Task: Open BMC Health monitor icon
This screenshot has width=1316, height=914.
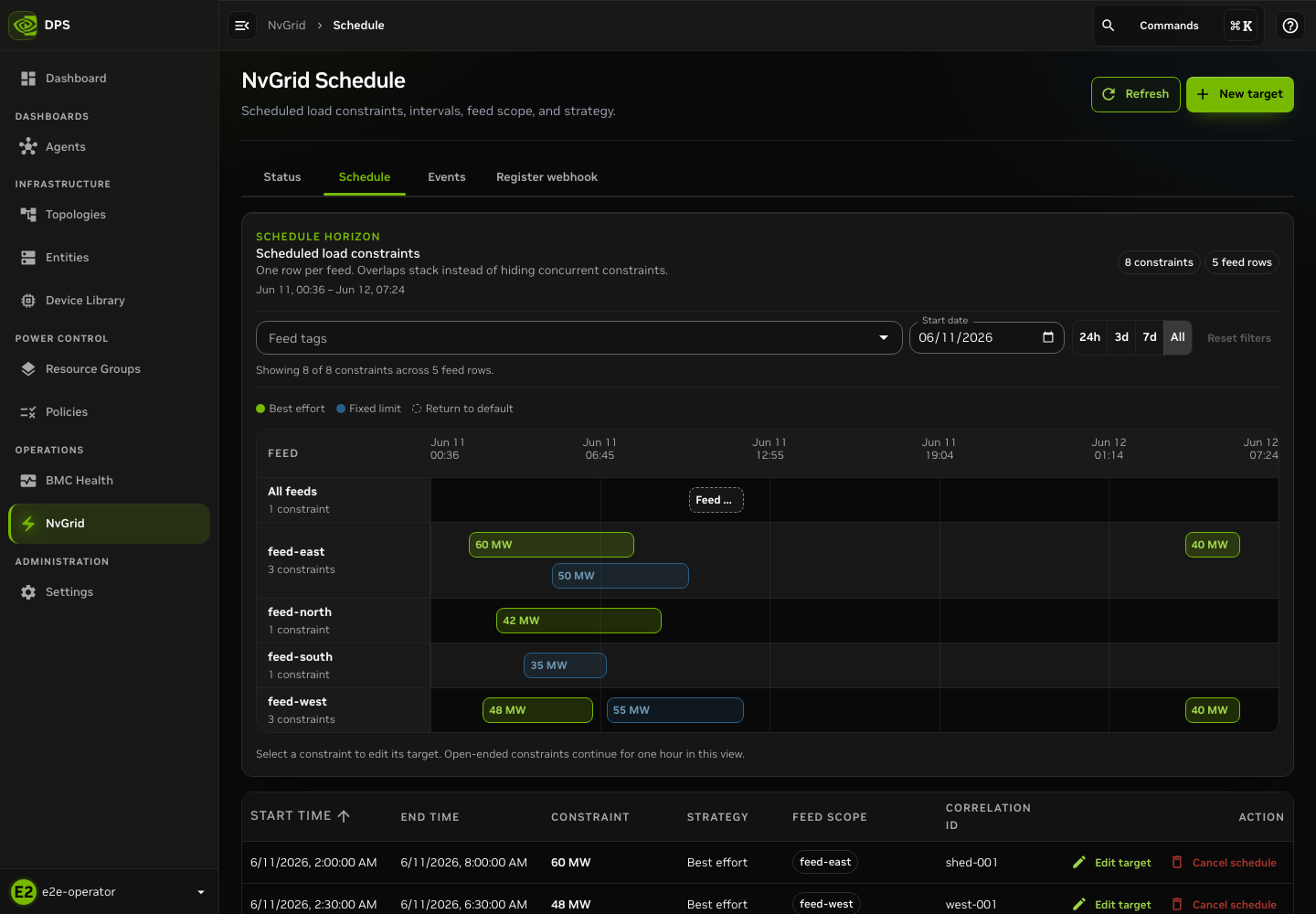Action: point(28,481)
